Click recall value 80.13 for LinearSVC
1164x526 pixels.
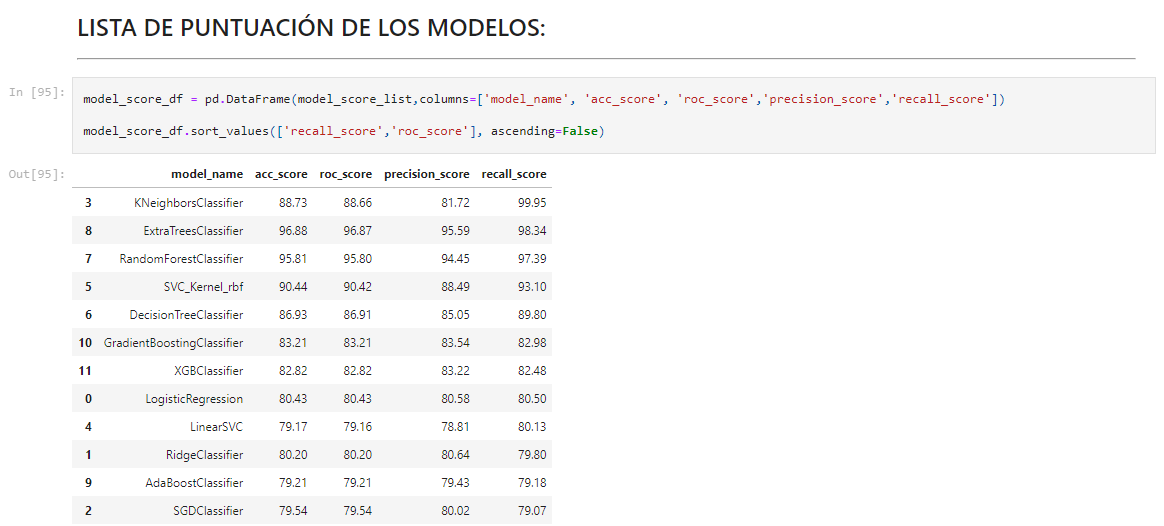(532, 427)
